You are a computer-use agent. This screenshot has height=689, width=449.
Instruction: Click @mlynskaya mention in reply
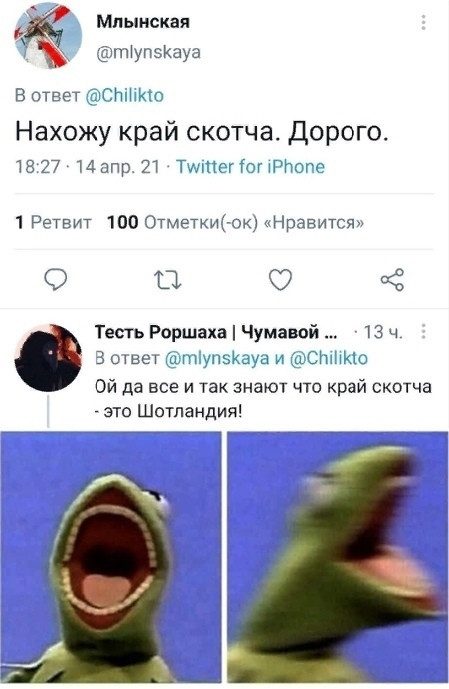(x=217, y=359)
